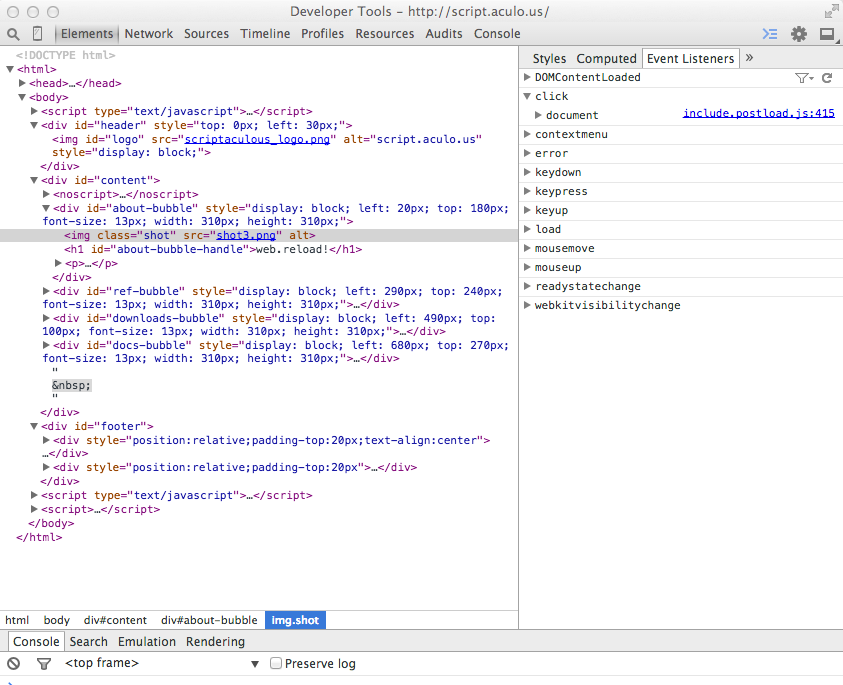This screenshot has height=685, width=843.
Task: Click the console filter funnel icon
Action: [44, 663]
